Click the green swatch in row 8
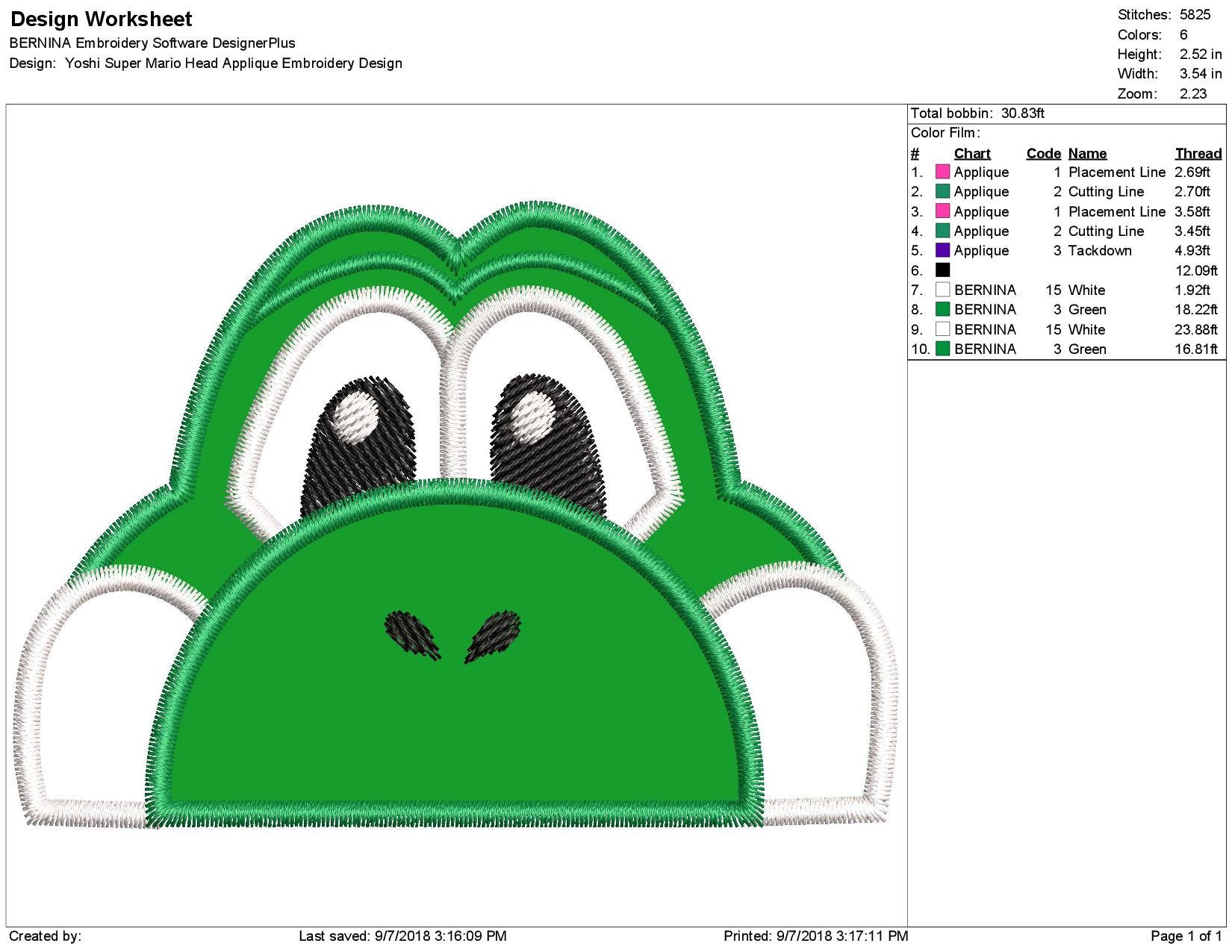This screenshot has height=952, width=1232. [x=942, y=310]
